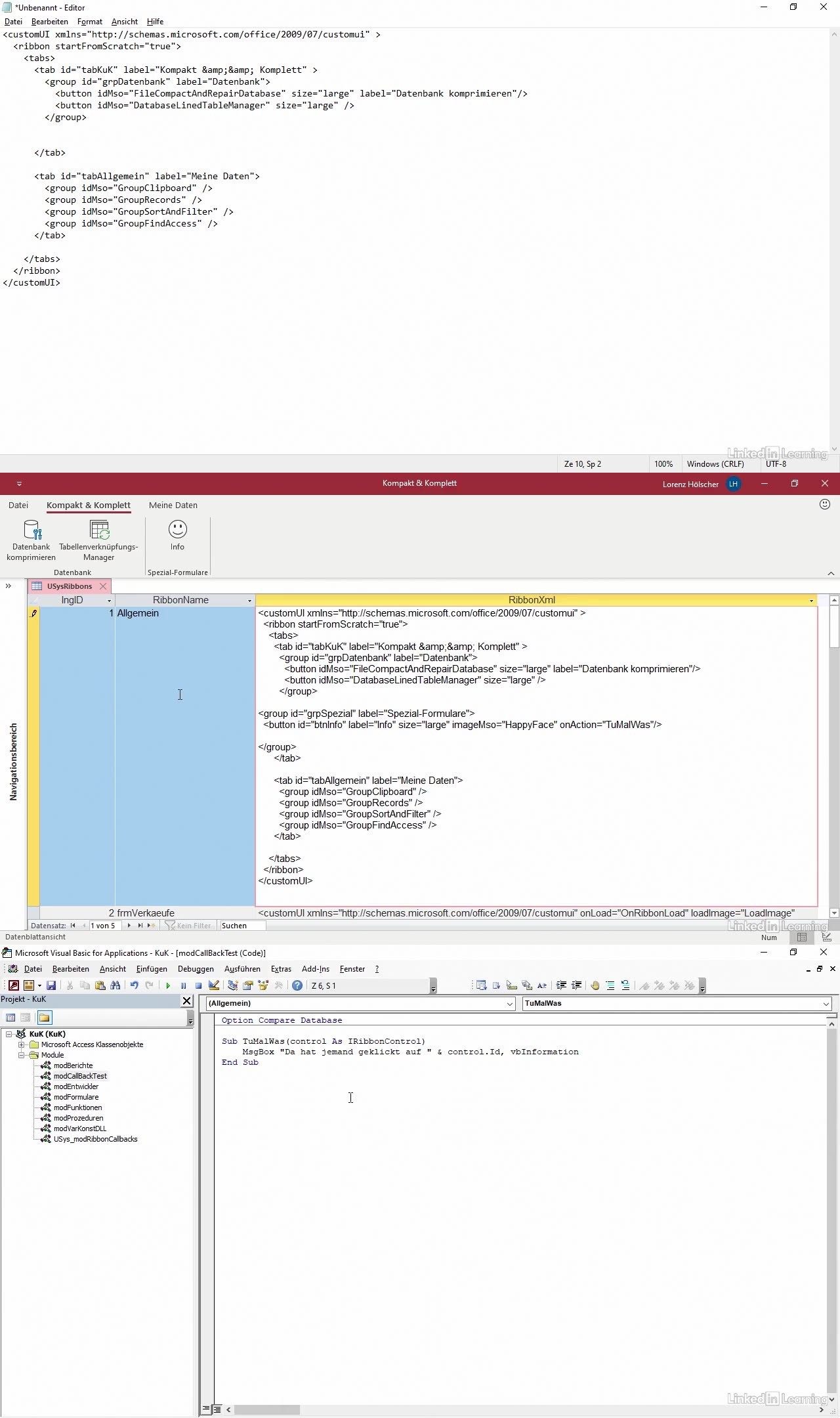
Task: Open the Debuggen menu in VBA editor
Action: pyautogui.click(x=196, y=969)
